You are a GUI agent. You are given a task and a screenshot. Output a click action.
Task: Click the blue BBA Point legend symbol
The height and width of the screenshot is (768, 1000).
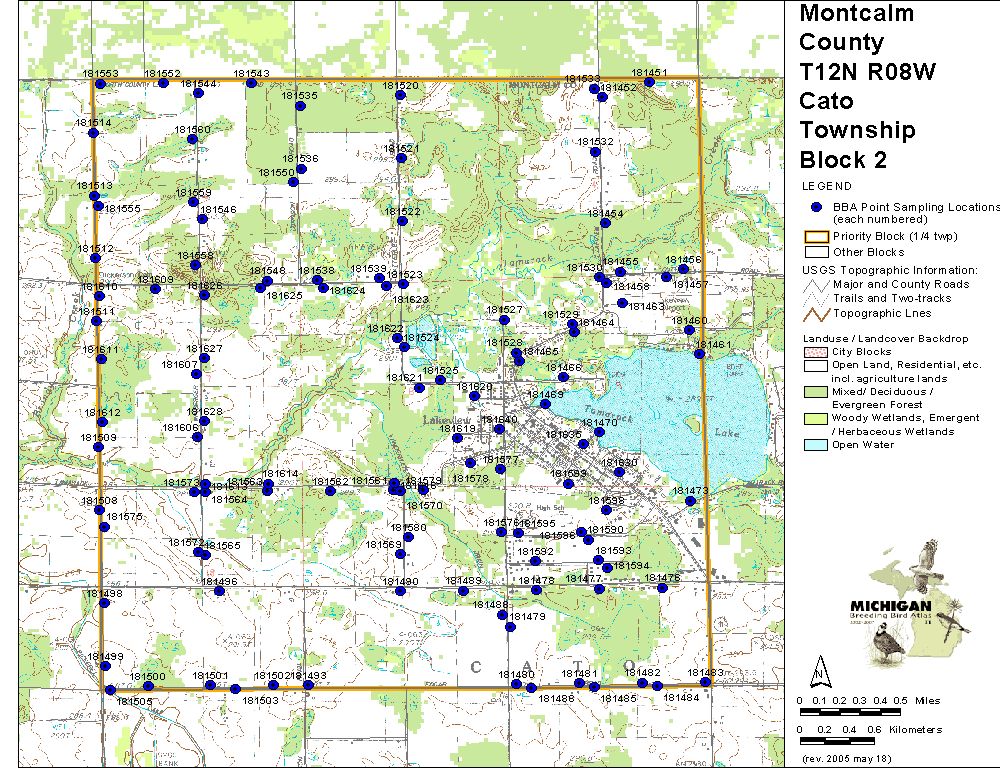pyautogui.click(x=816, y=207)
